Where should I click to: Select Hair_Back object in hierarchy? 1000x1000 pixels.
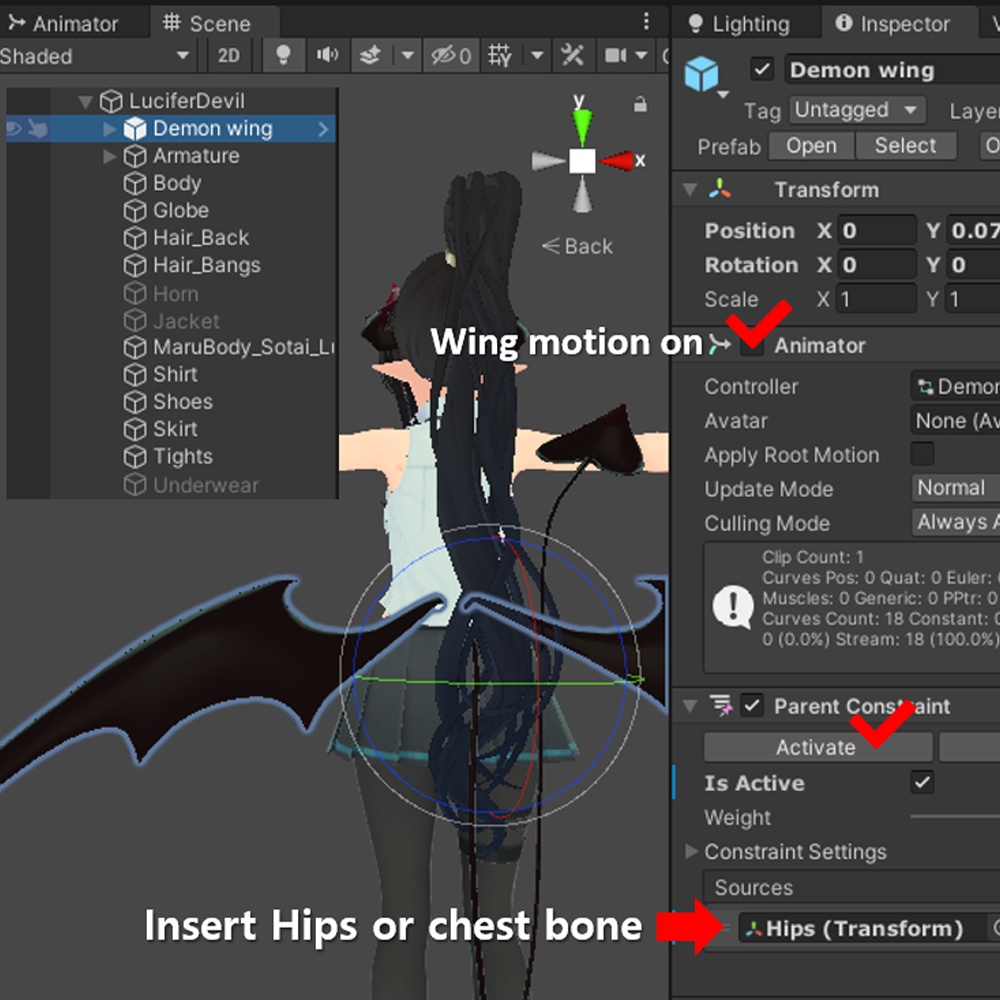[200, 238]
